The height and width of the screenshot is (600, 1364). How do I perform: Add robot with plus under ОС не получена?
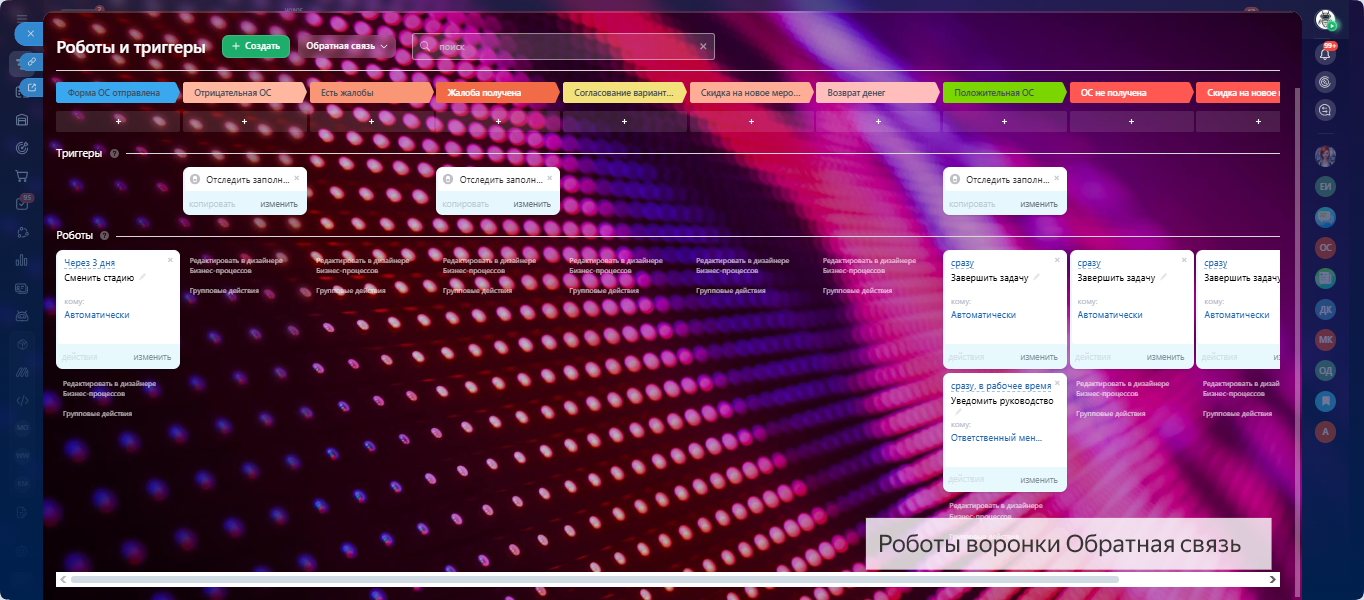point(1132,121)
